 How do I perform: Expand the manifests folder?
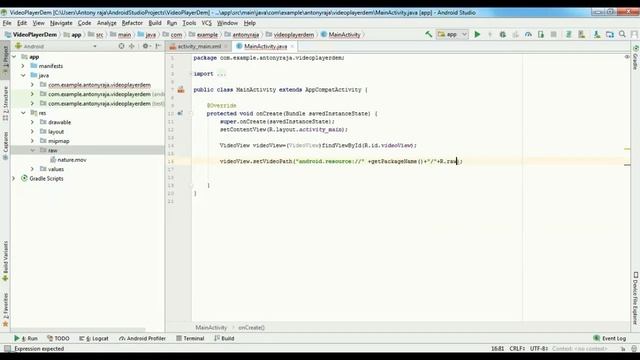[23, 66]
